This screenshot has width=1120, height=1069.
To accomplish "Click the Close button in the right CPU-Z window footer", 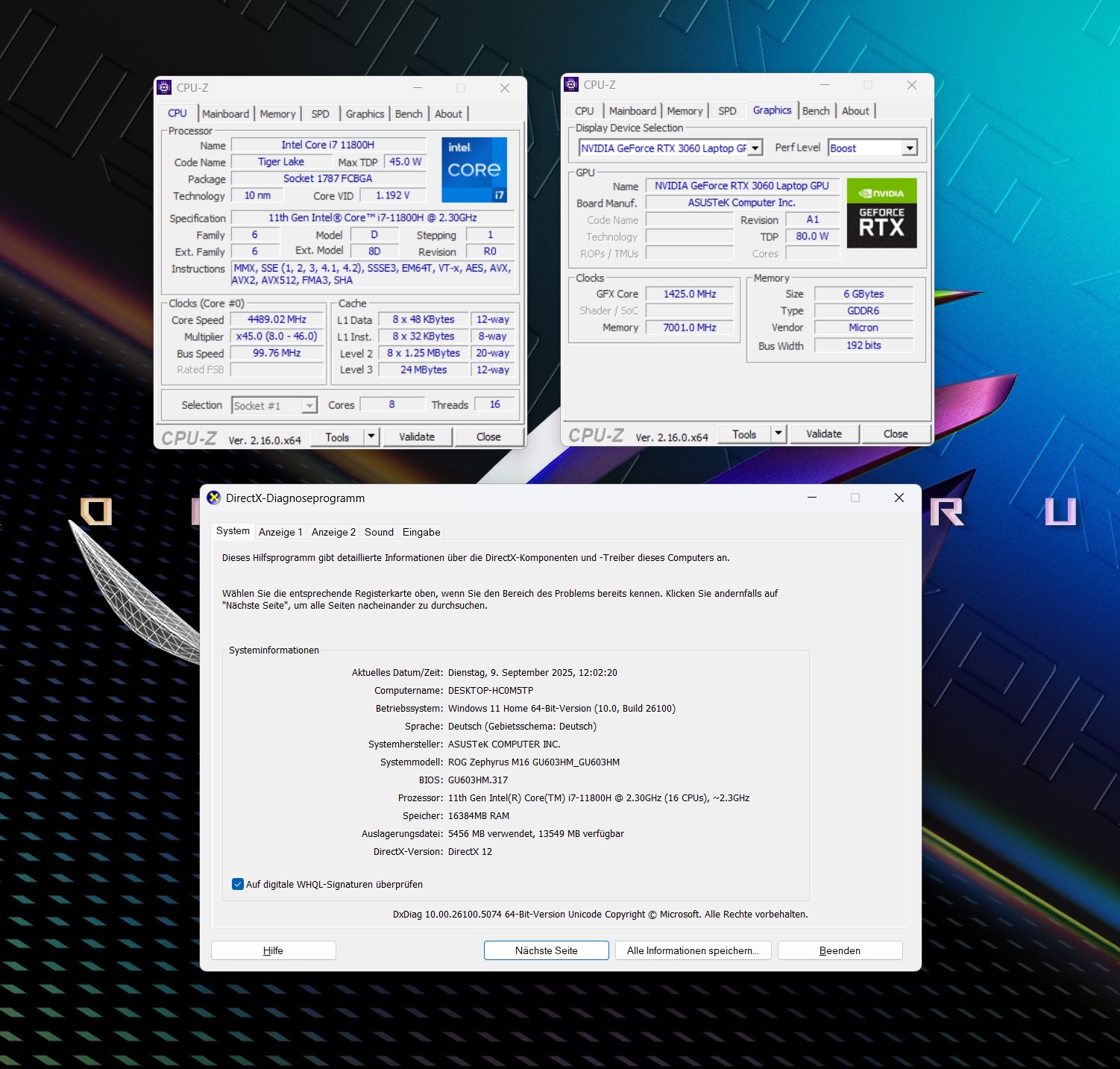I will click(x=896, y=433).
